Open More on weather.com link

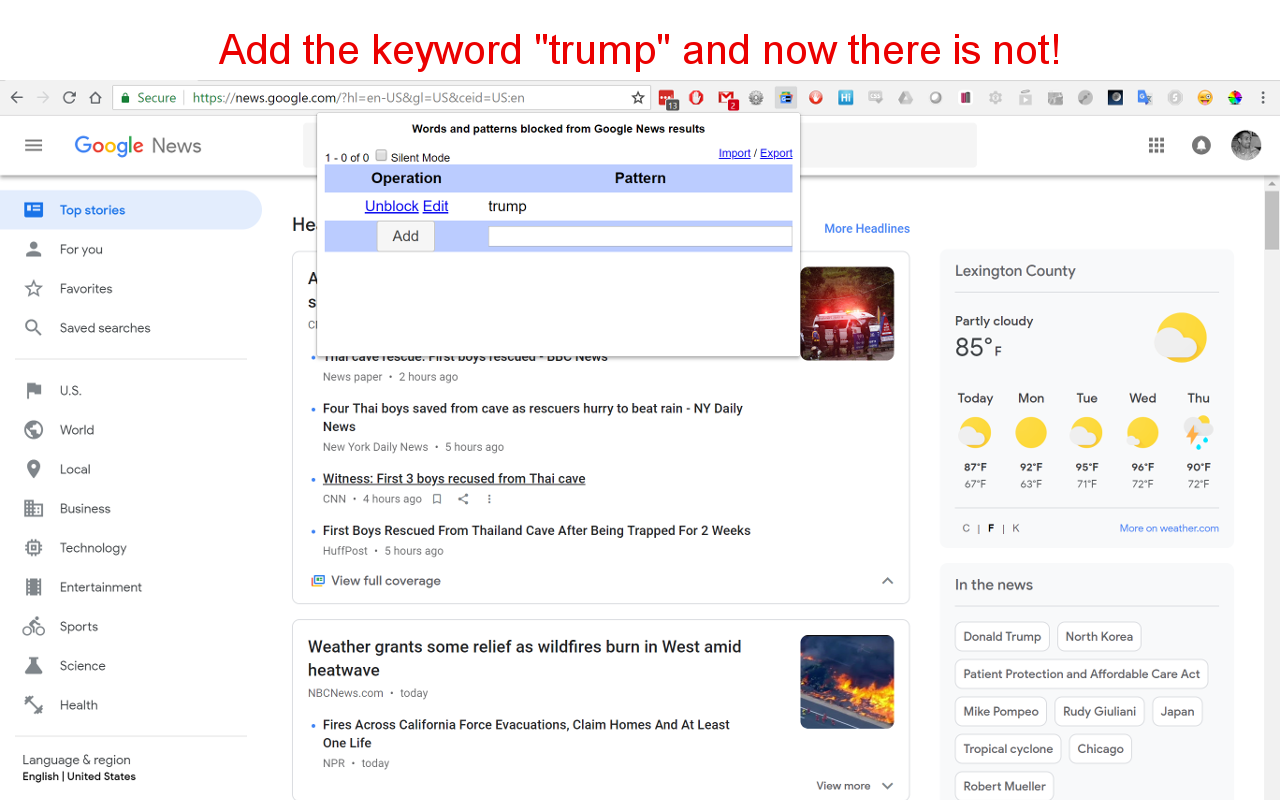click(1169, 528)
